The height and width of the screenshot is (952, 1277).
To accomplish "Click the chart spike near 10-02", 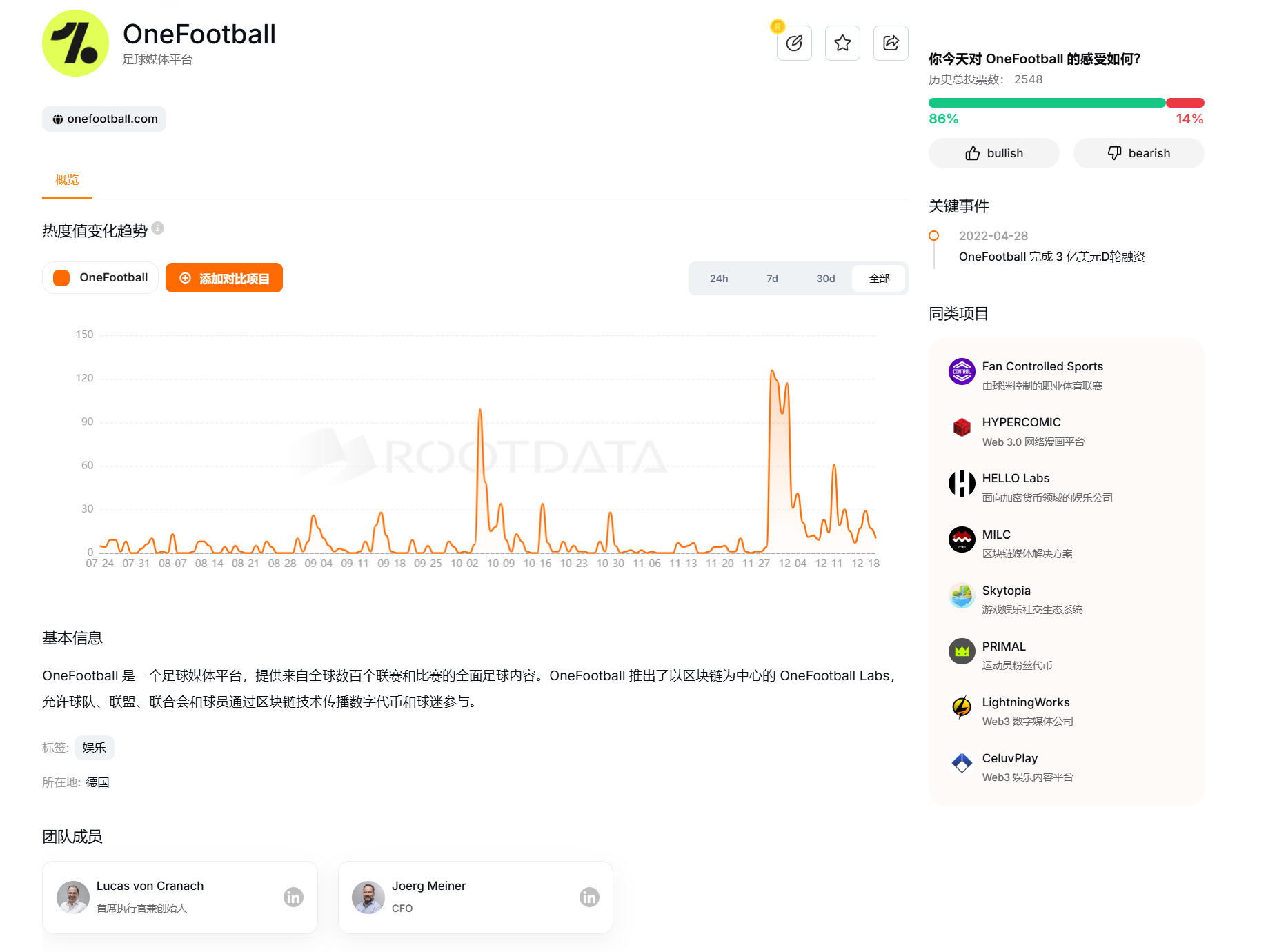I will click(480, 412).
